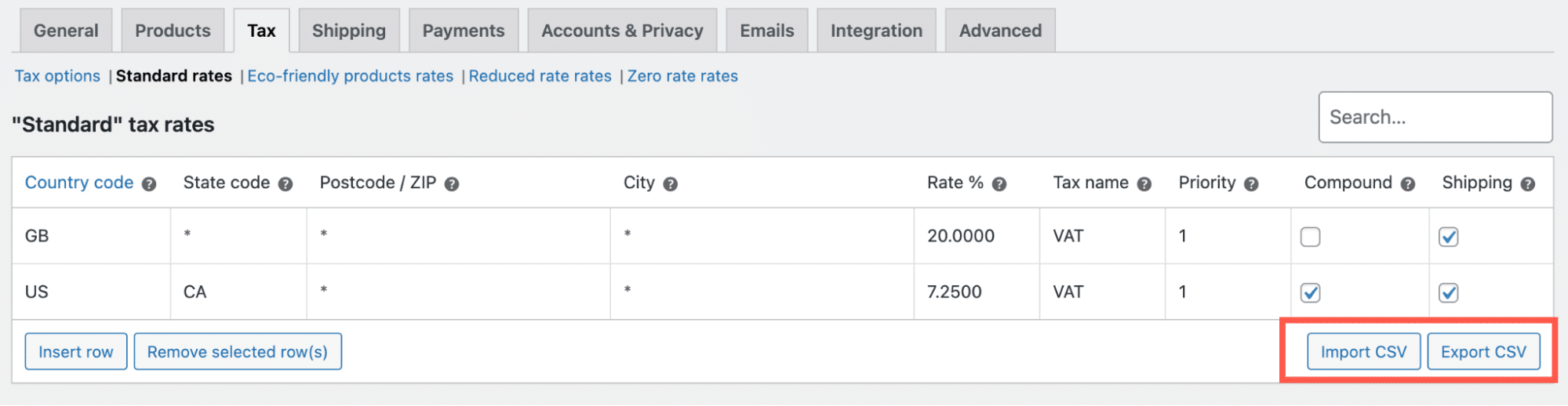
Task: Select Standard rates section
Action: [x=174, y=76]
